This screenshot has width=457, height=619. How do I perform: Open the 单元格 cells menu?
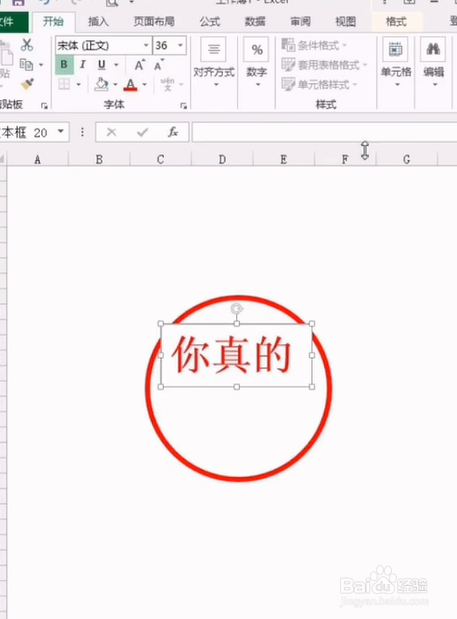396,63
